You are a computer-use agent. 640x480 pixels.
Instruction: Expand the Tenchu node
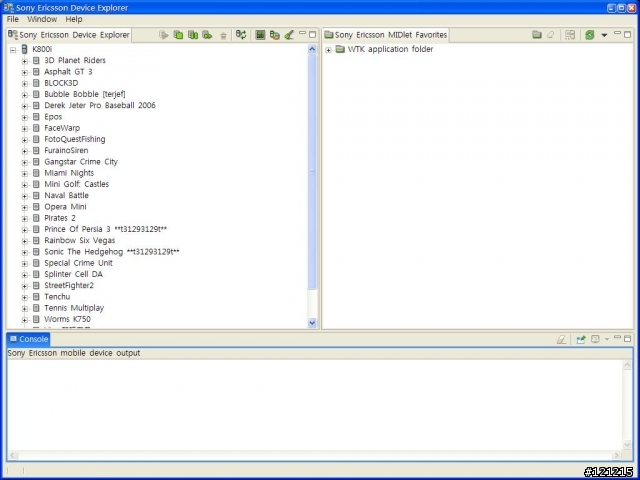[x=25, y=298]
